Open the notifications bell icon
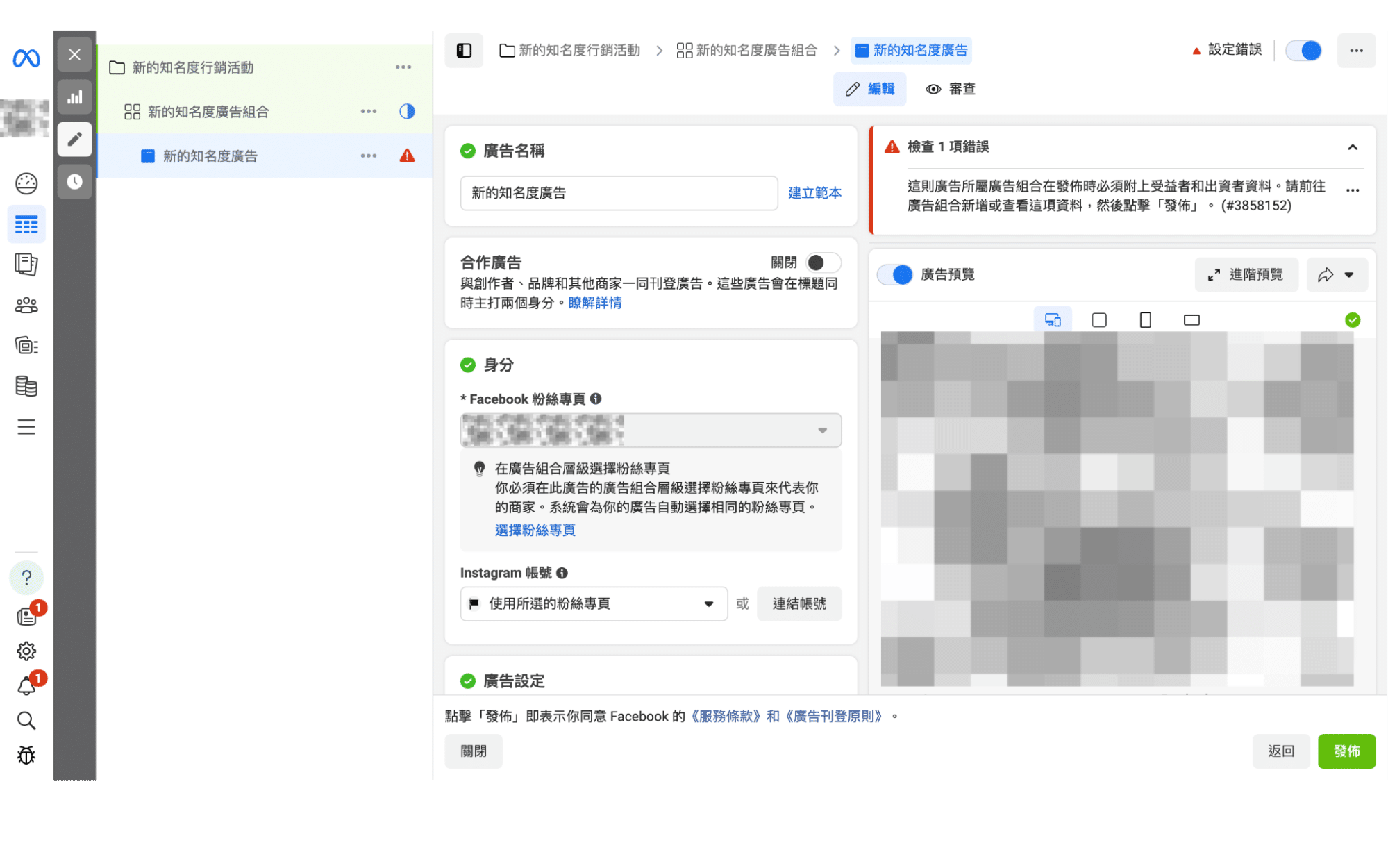The width and height of the screenshot is (1388, 868). 26,686
